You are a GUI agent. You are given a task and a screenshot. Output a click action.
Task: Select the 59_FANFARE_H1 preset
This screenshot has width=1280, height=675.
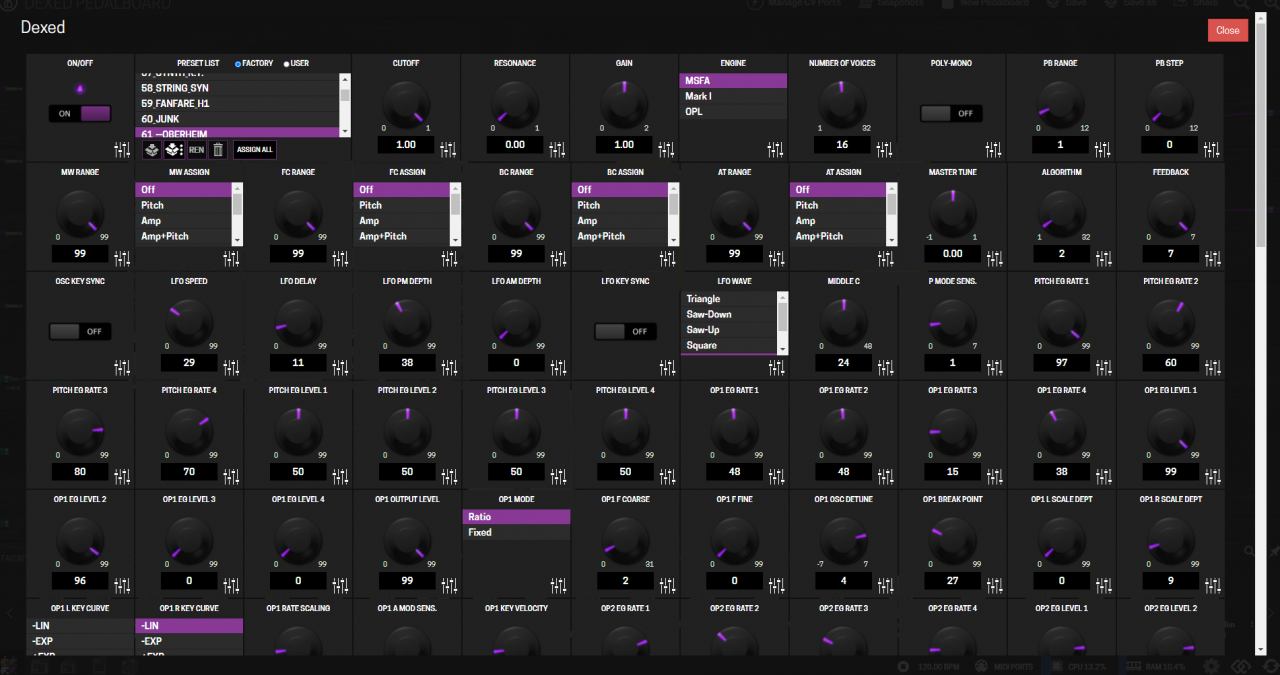238,103
